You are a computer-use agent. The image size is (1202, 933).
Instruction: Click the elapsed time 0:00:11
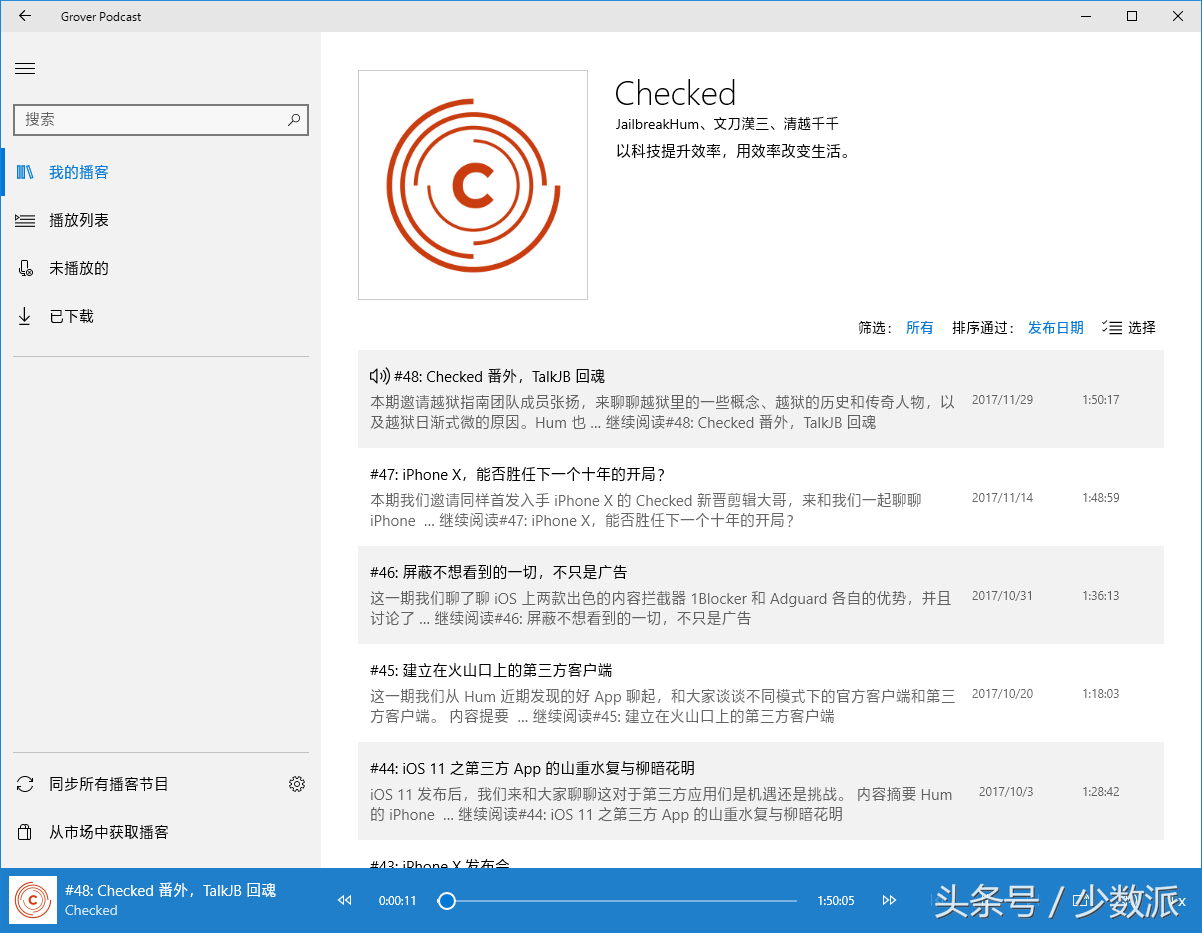[397, 901]
